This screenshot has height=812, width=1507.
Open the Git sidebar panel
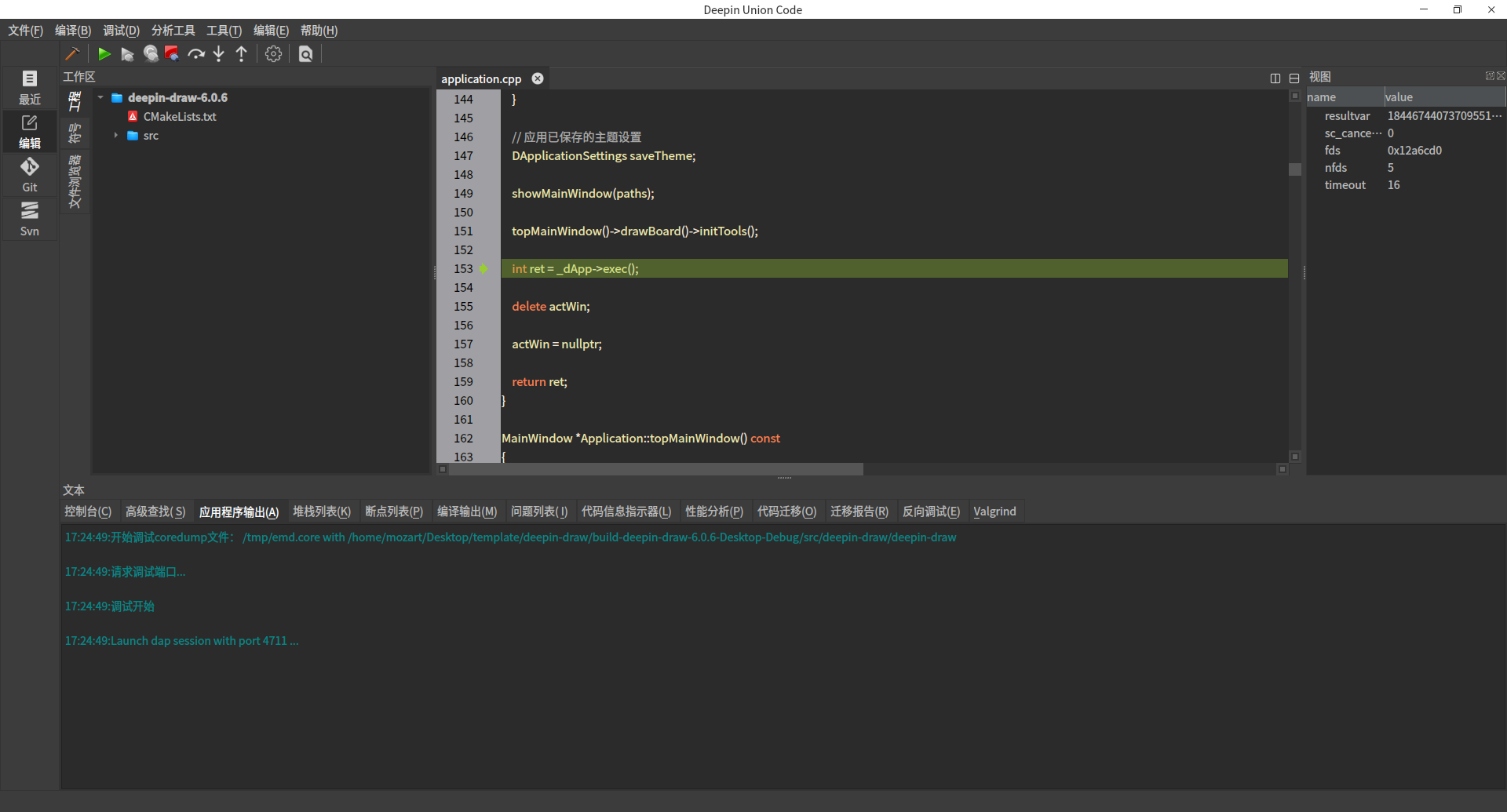click(30, 176)
